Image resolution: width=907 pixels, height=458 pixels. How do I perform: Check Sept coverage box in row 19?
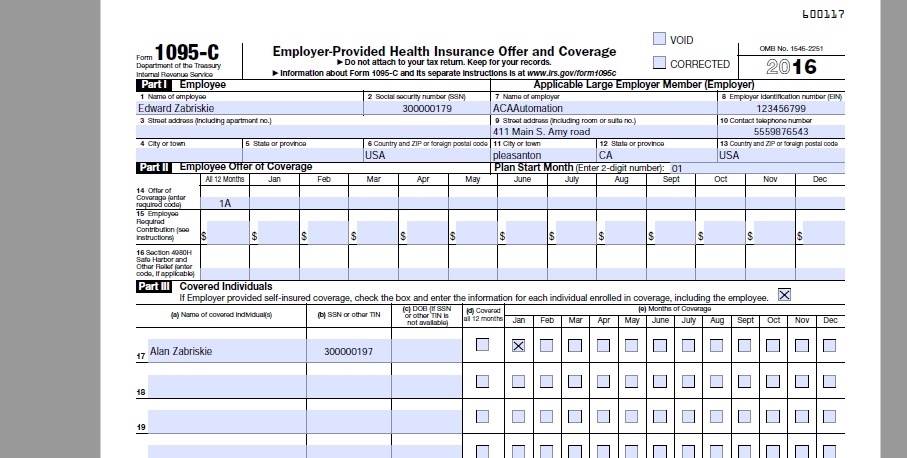744,416
